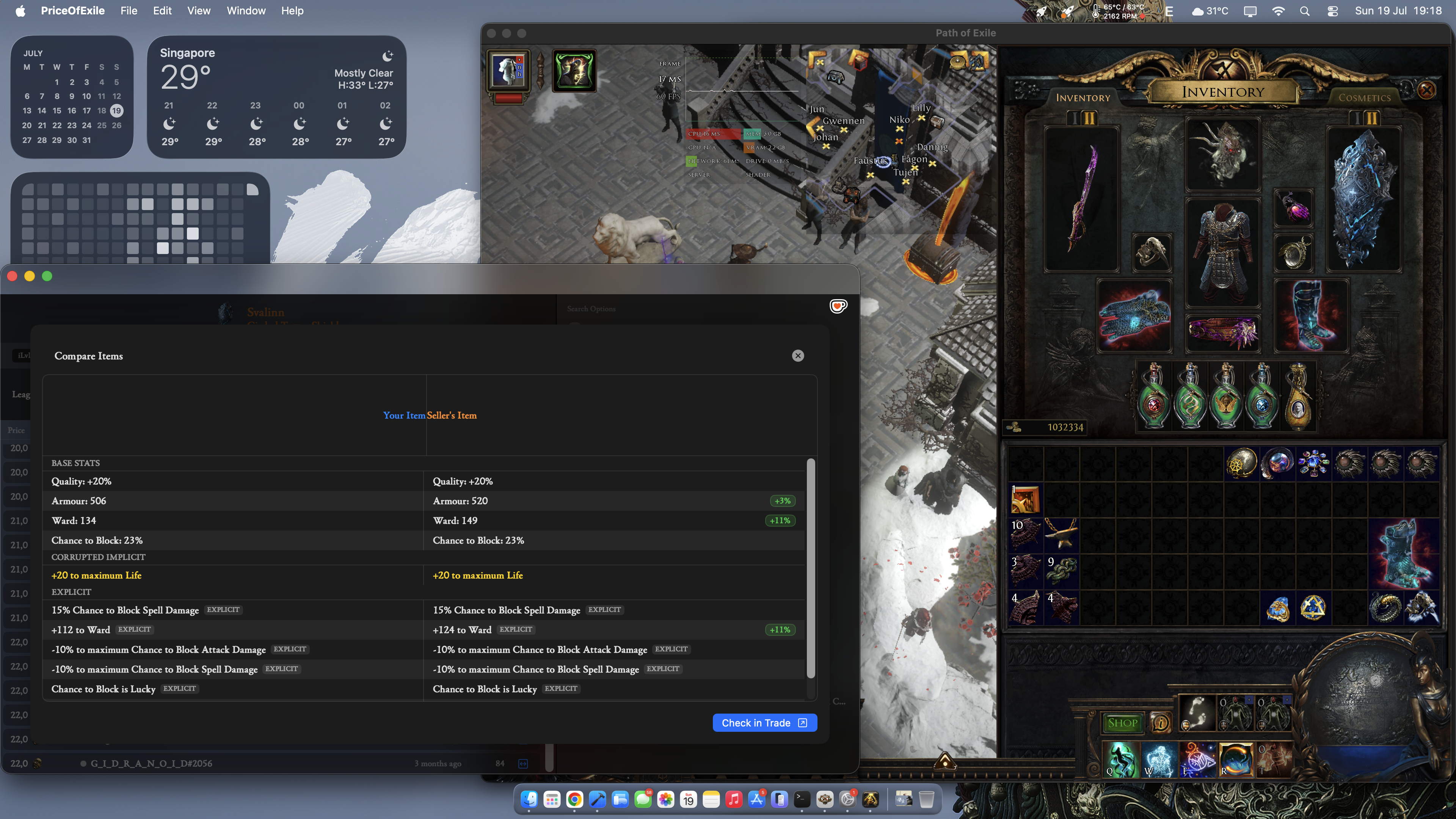
Task: Click the equipped boots slot
Action: pyautogui.click(x=1311, y=315)
